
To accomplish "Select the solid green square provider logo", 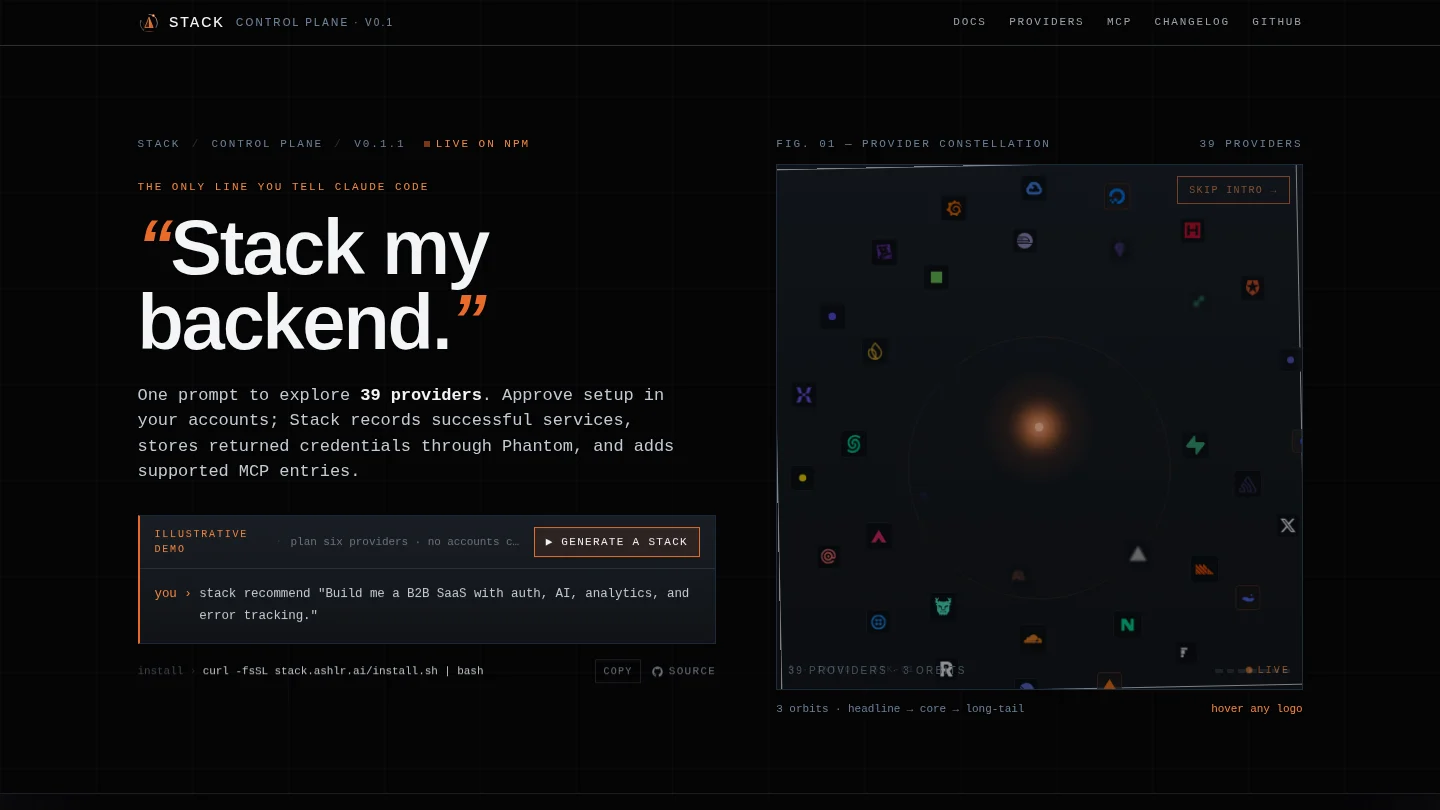I will tap(936, 277).
